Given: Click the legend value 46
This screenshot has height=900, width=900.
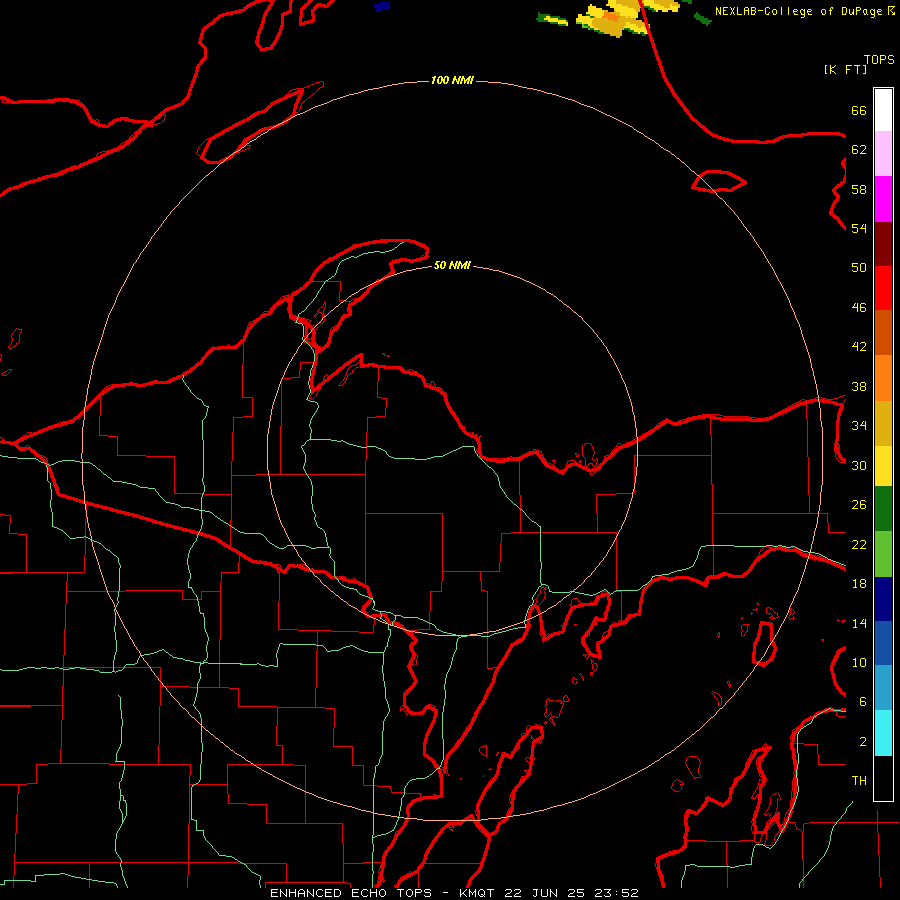Looking at the screenshot, I should click(859, 308).
